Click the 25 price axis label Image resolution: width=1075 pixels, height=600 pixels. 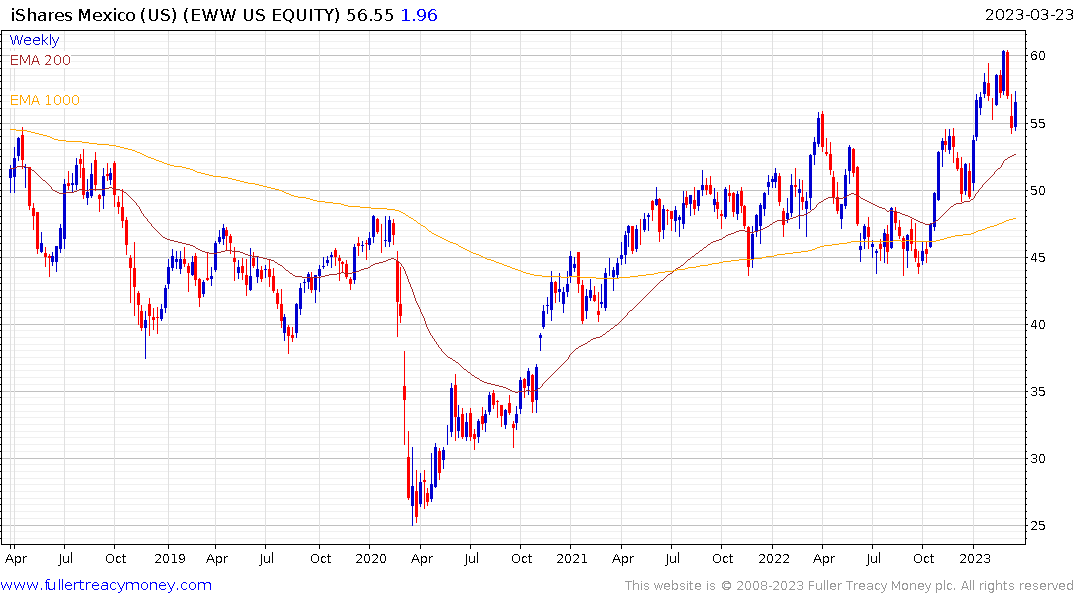click(1038, 525)
